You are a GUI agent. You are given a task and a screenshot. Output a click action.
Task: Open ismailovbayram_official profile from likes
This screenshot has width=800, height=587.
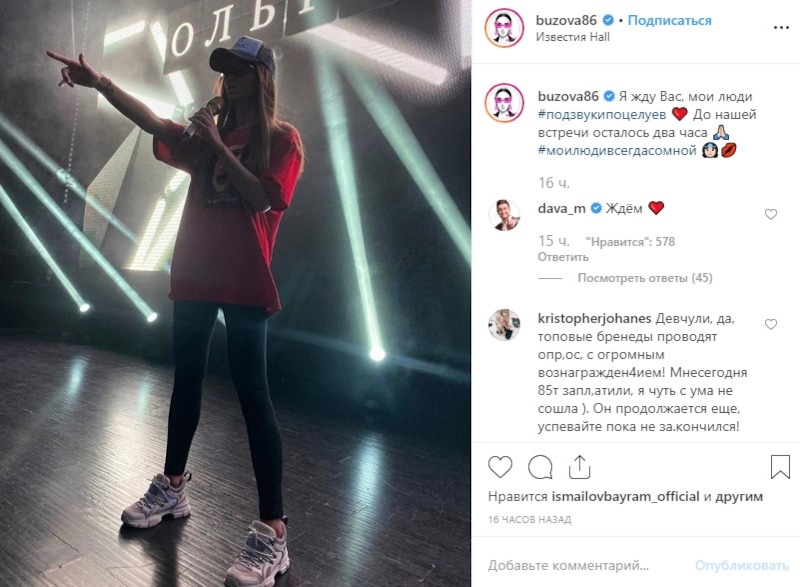click(626, 496)
